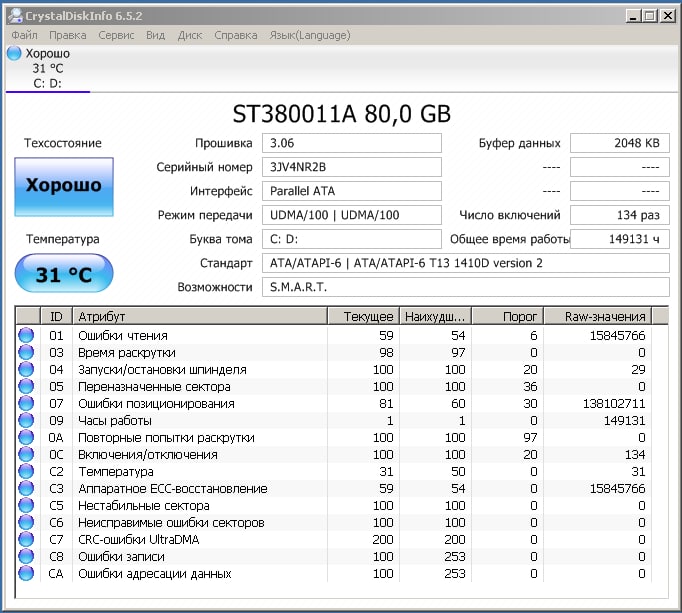Minimize the CrystalDiskInfo window

pyautogui.click(x=633, y=16)
